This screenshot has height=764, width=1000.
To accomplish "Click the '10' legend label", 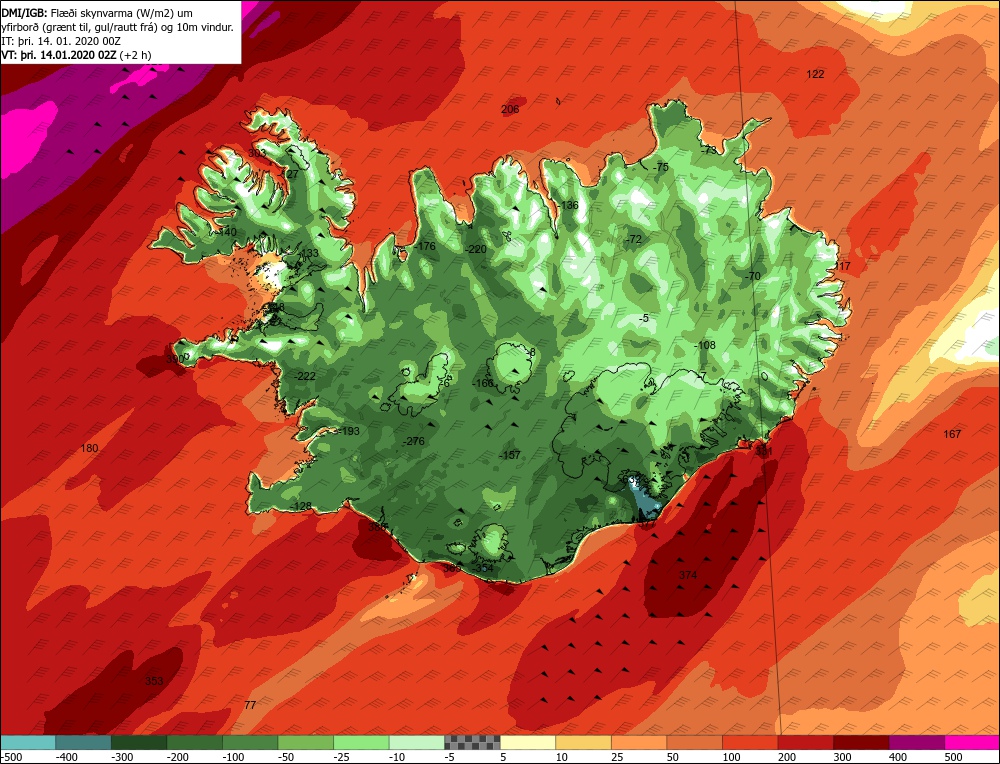I will coord(562,757).
